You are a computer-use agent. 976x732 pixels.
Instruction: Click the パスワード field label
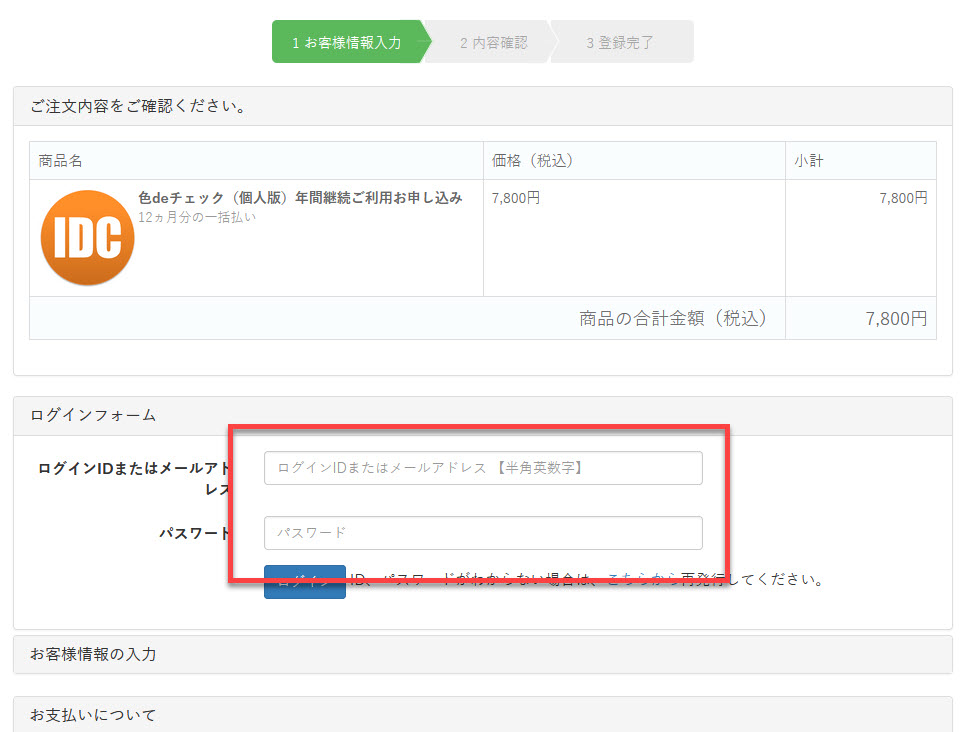(x=194, y=533)
